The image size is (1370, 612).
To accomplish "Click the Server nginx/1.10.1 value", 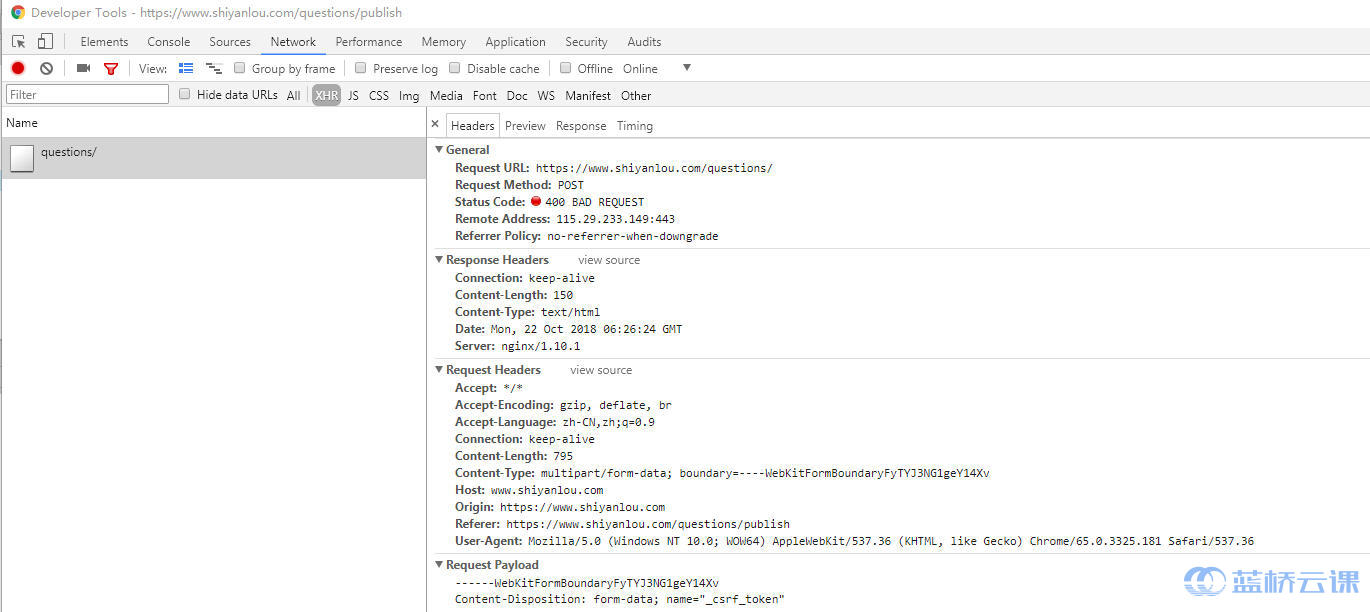I will [541, 346].
